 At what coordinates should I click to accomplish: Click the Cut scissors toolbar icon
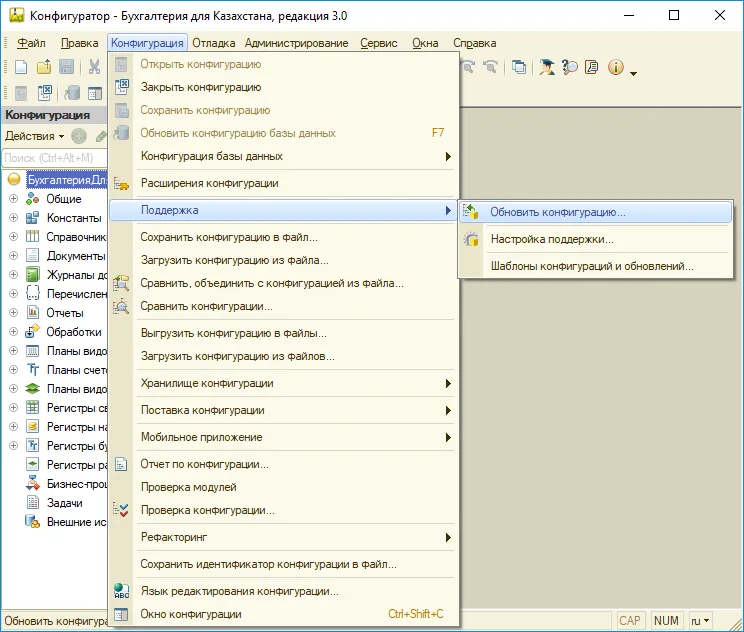pyautogui.click(x=94, y=67)
